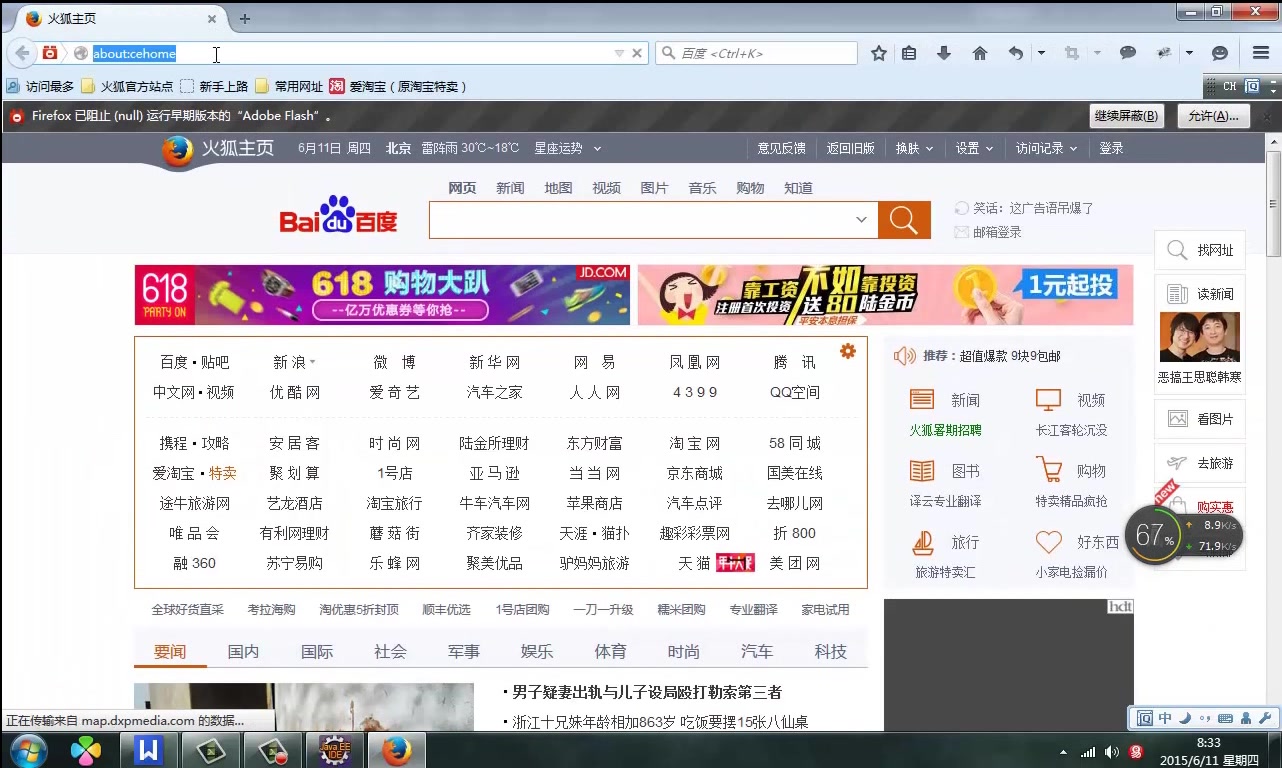Switch to 娱乐 news tab

click(x=537, y=651)
